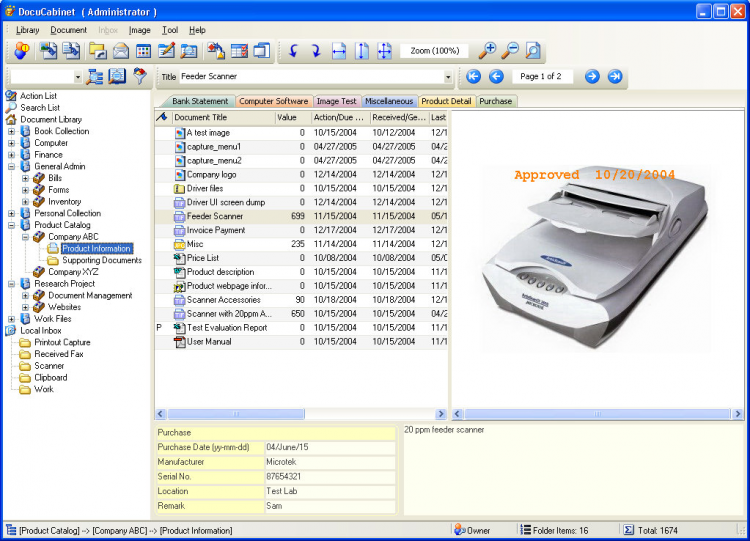Viewport: 750px width, 541px height.
Task: Click the email envelope toolbar icon
Action: point(121,51)
